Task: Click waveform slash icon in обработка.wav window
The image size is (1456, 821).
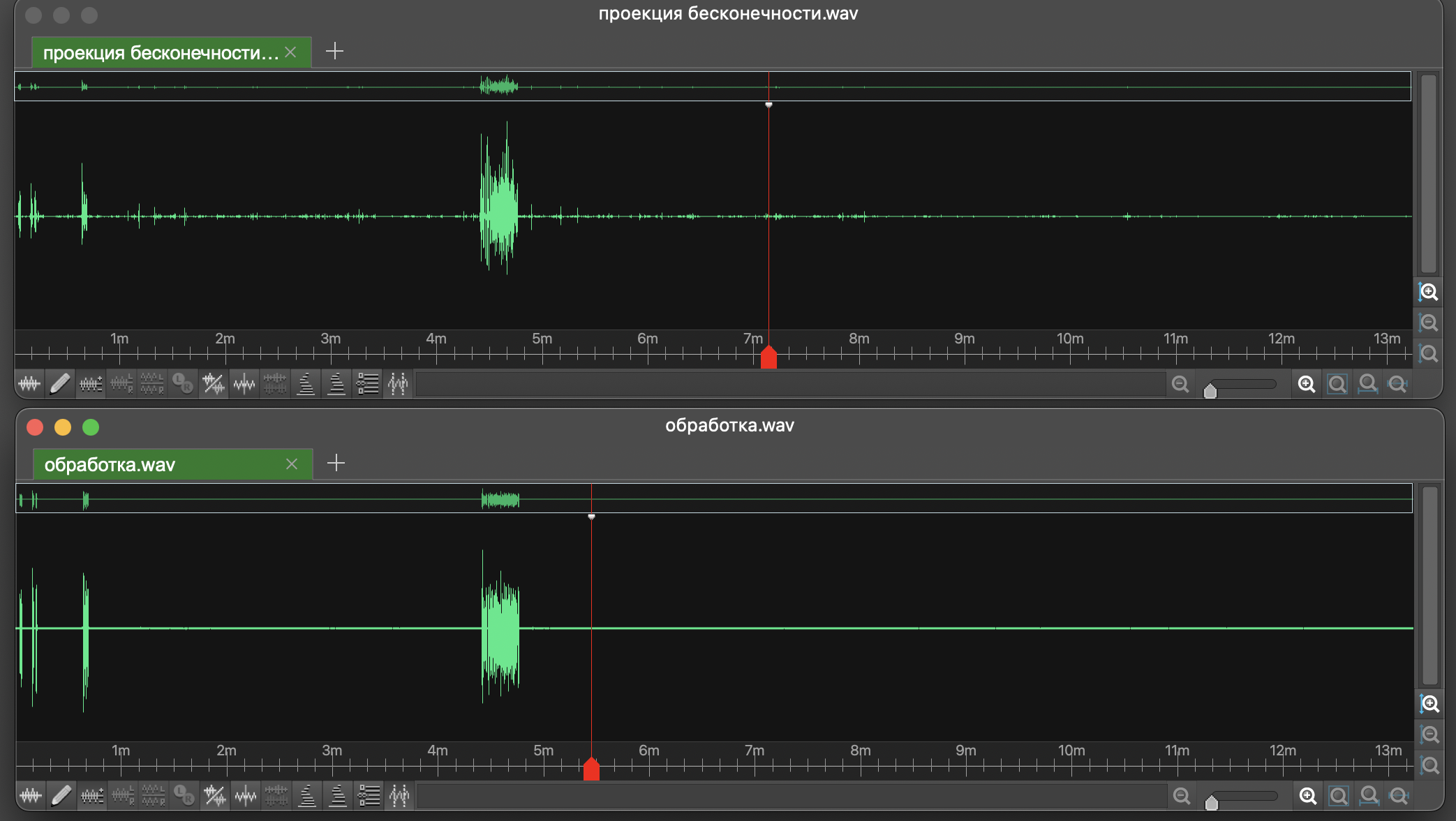Action: coord(215,796)
